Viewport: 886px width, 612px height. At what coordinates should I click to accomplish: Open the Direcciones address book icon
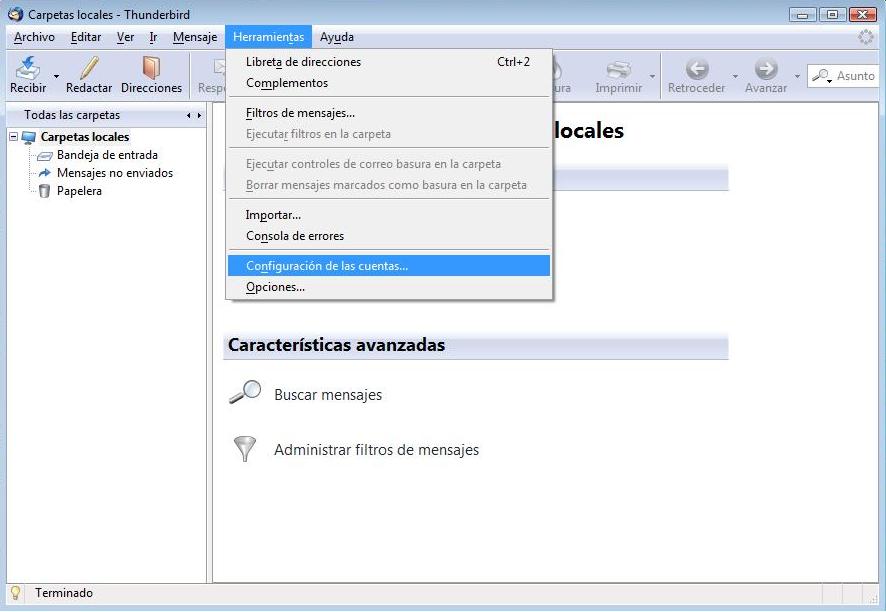click(151, 67)
